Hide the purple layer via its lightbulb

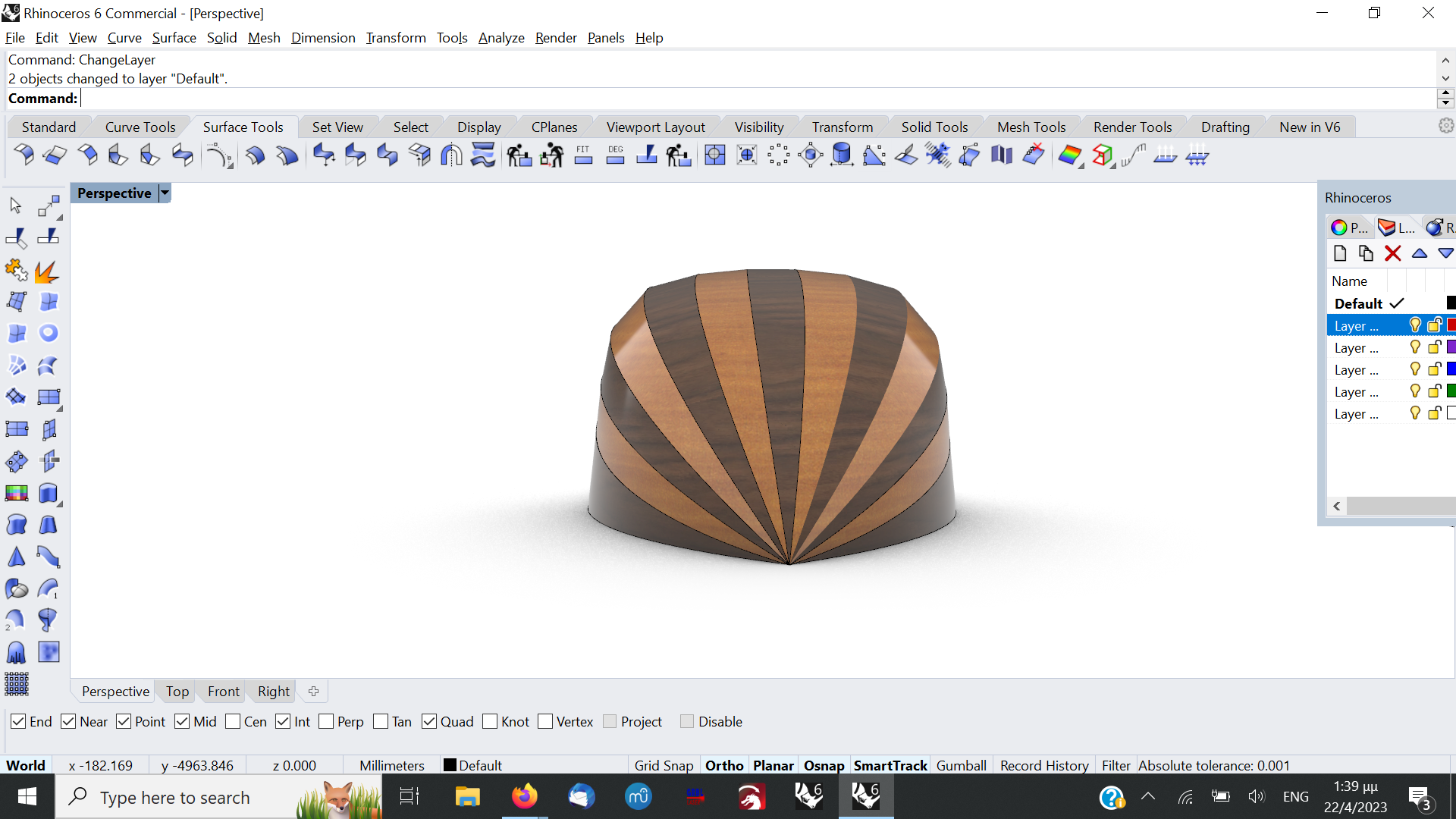coord(1414,347)
